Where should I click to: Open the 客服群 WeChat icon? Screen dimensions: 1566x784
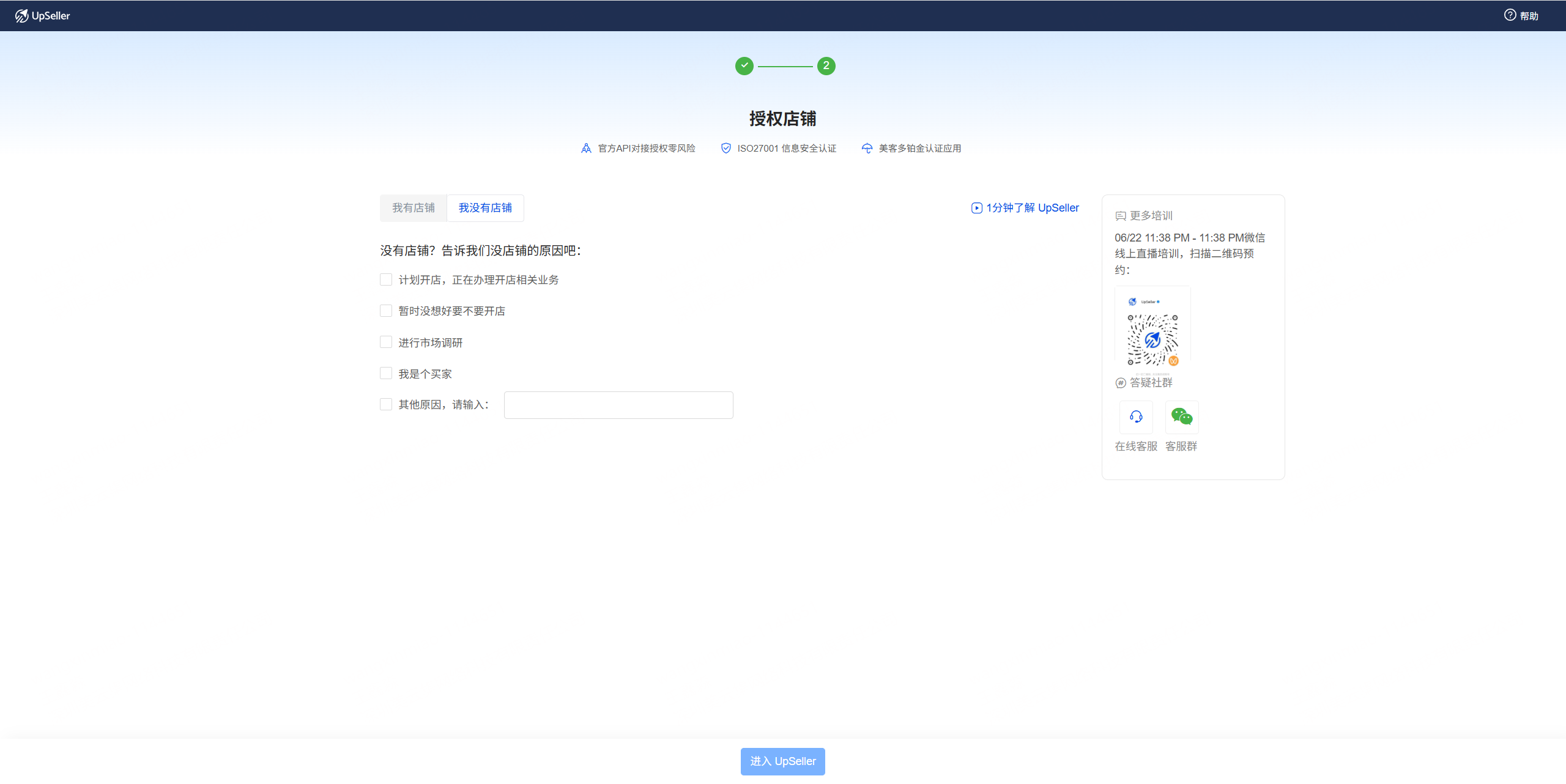click(x=1182, y=417)
